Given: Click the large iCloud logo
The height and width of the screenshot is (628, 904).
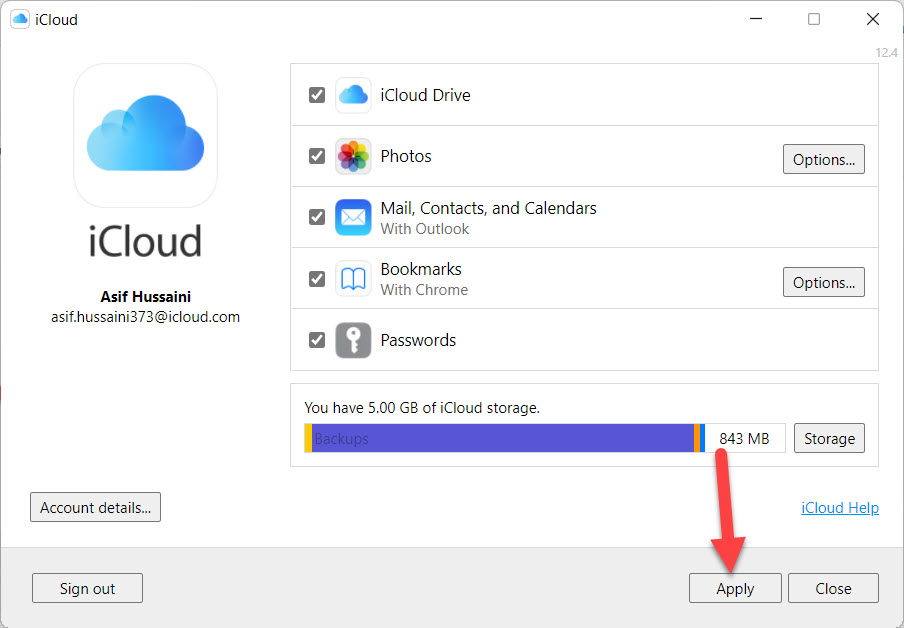Looking at the screenshot, I should (145, 135).
